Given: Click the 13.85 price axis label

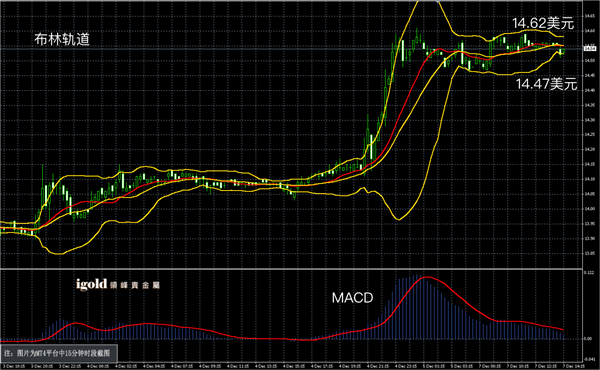Looking at the screenshot, I should (590, 253).
